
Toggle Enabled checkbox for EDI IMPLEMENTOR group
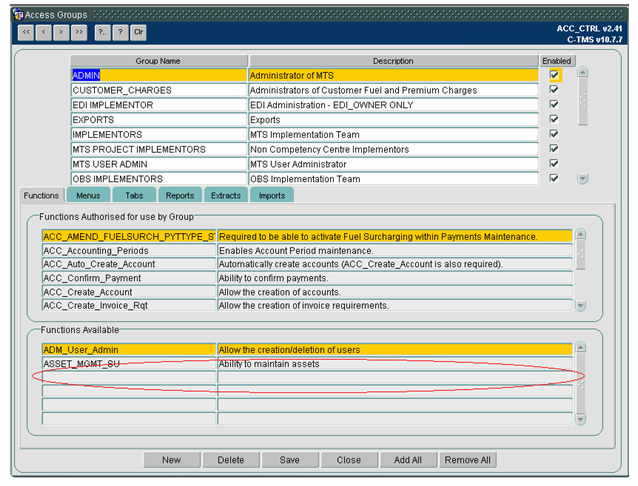pyautogui.click(x=554, y=105)
